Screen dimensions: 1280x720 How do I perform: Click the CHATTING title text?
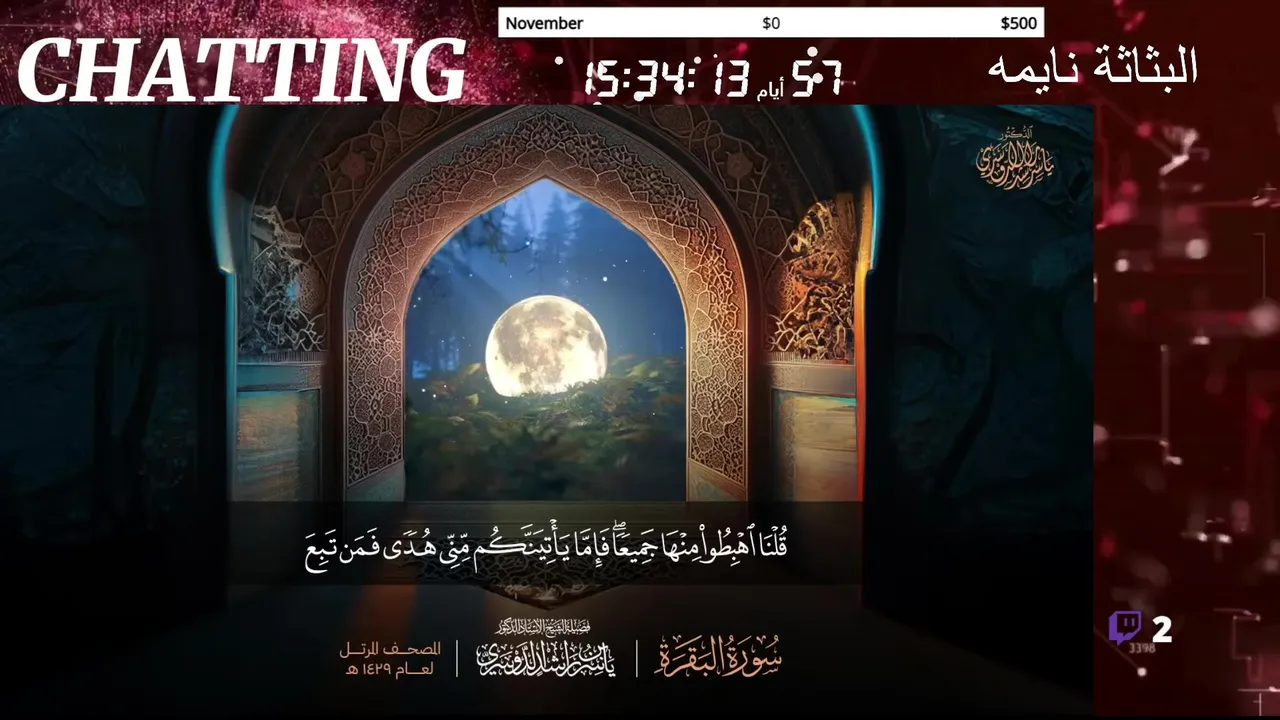click(x=241, y=71)
